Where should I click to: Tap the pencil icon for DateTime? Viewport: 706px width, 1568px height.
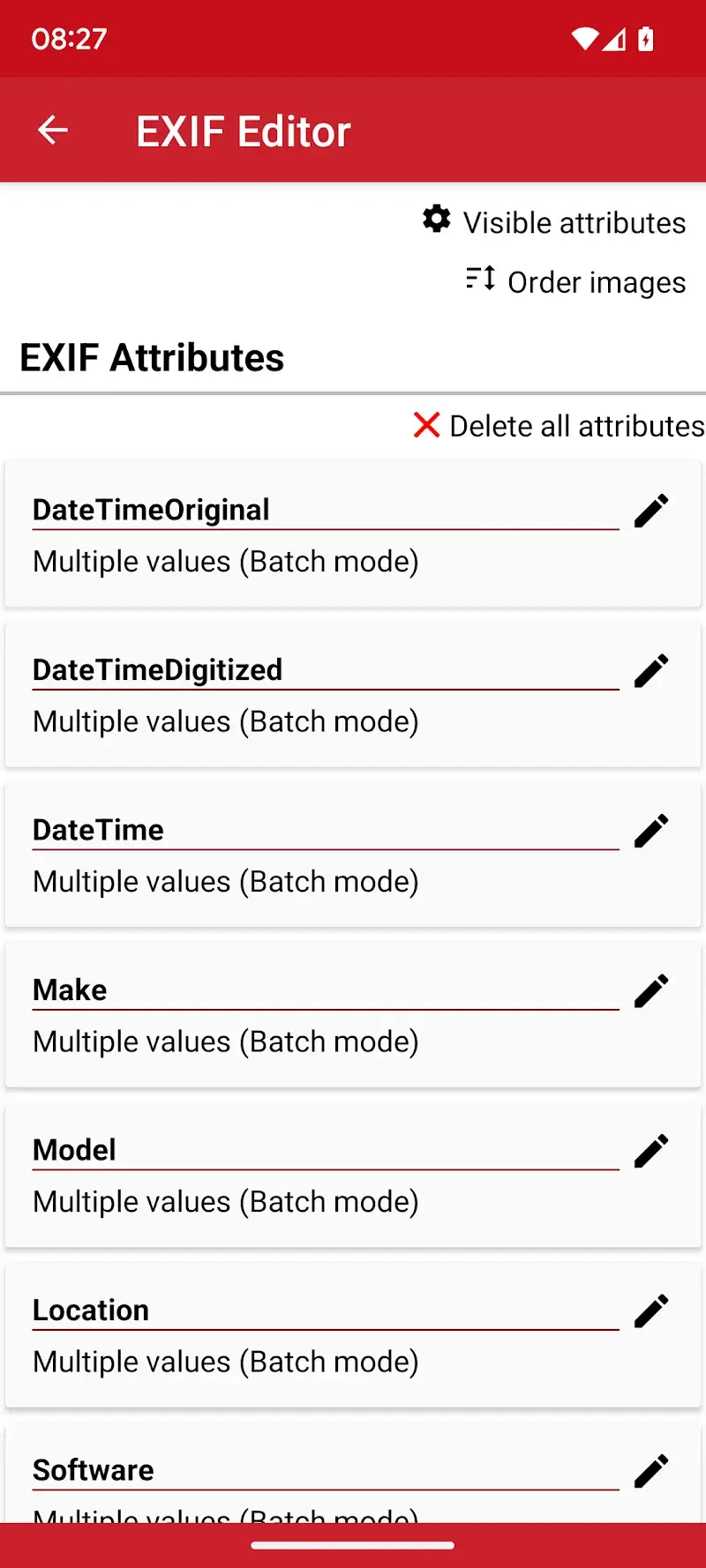pyautogui.click(x=651, y=831)
